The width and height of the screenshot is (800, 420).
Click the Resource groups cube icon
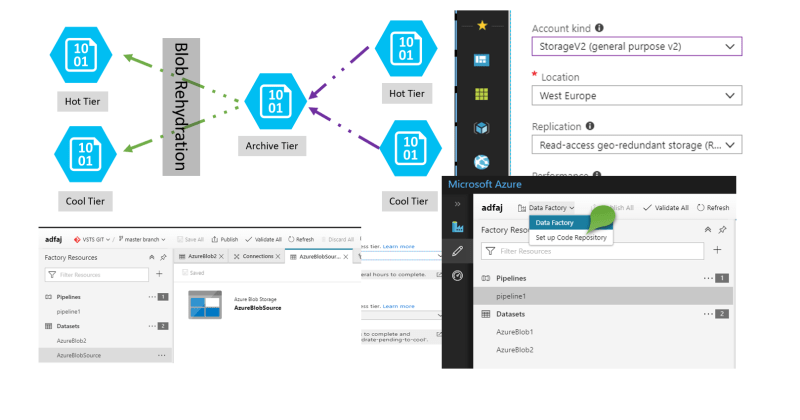pos(482,127)
